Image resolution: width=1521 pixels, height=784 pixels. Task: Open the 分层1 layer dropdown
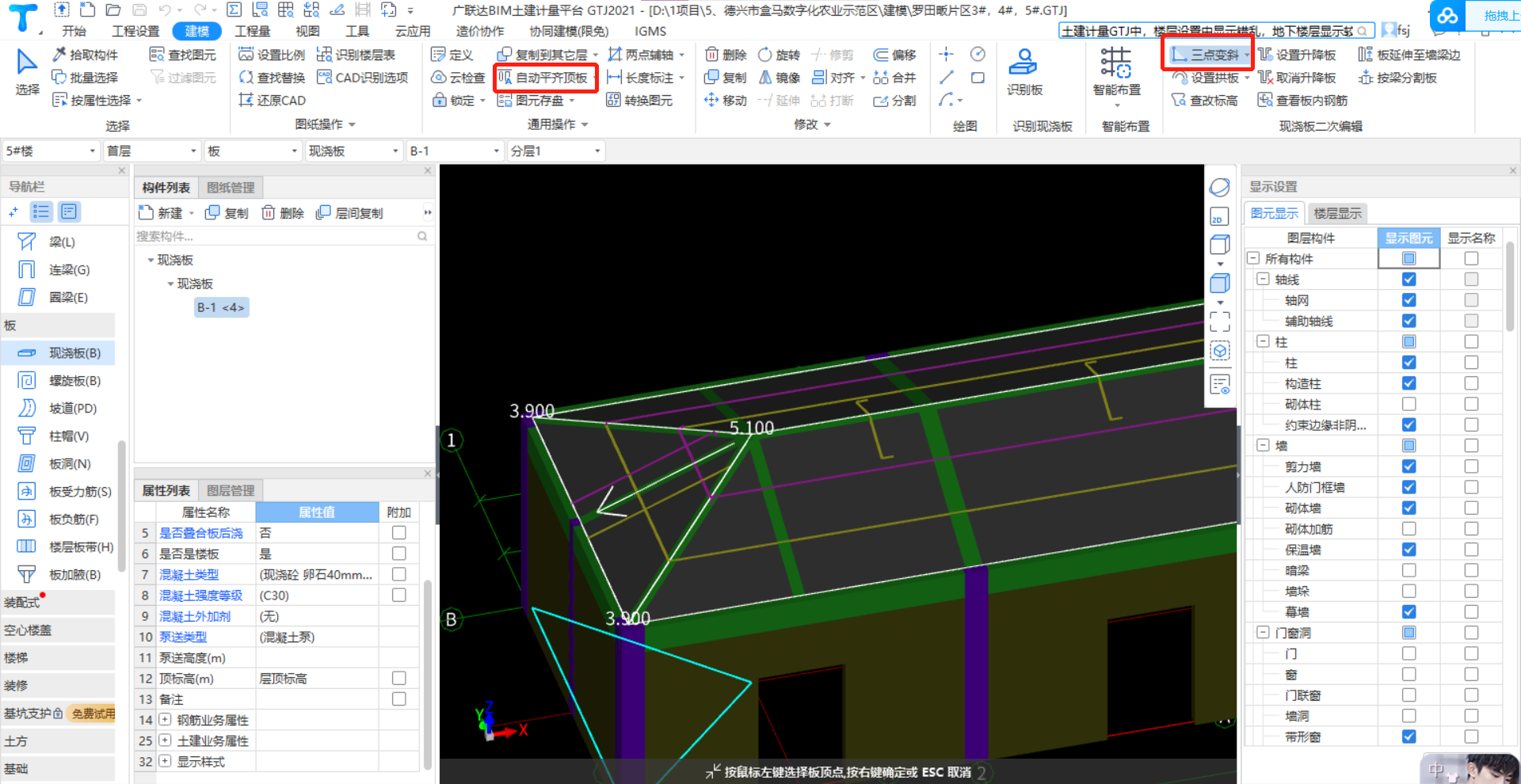pyautogui.click(x=555, y=150)
